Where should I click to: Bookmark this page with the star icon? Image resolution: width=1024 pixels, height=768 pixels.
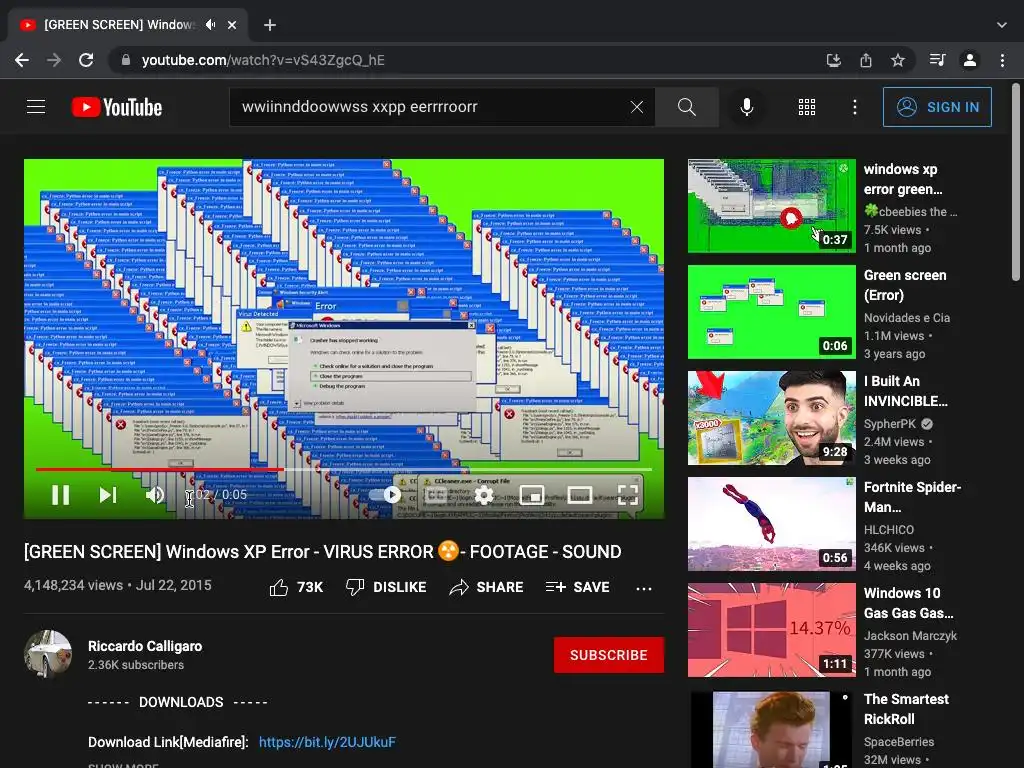click(x=898, y=60)
